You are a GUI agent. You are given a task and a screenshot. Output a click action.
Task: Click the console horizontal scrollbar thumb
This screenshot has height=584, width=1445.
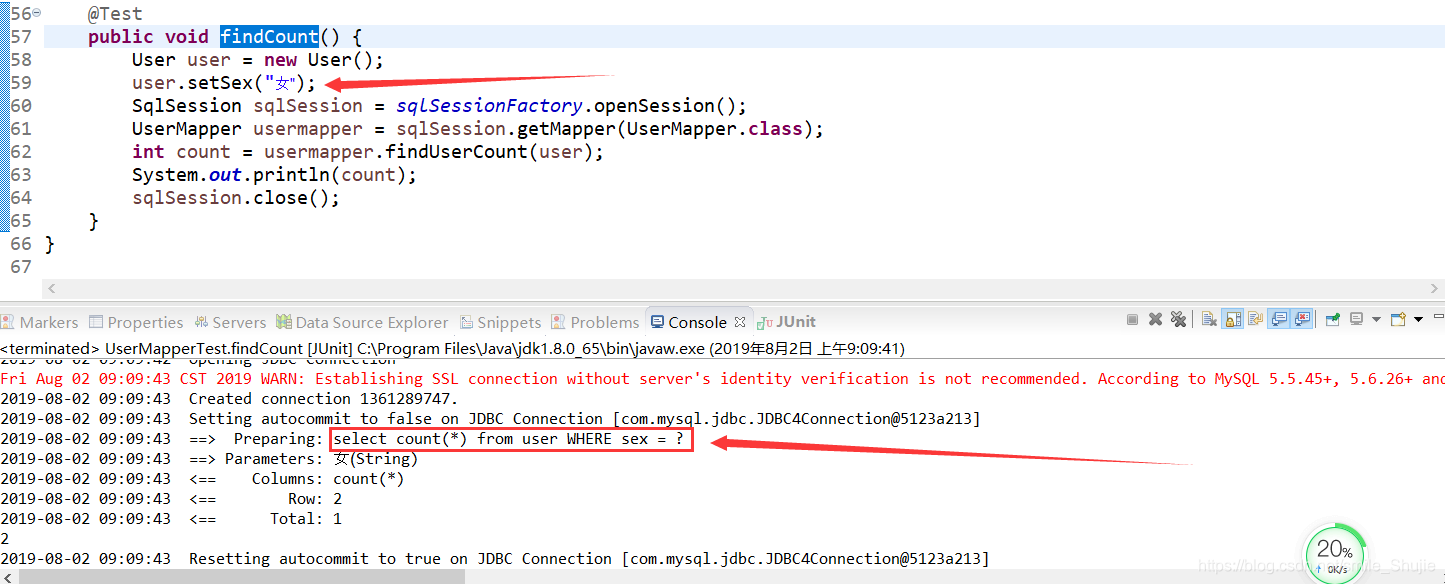240,577
